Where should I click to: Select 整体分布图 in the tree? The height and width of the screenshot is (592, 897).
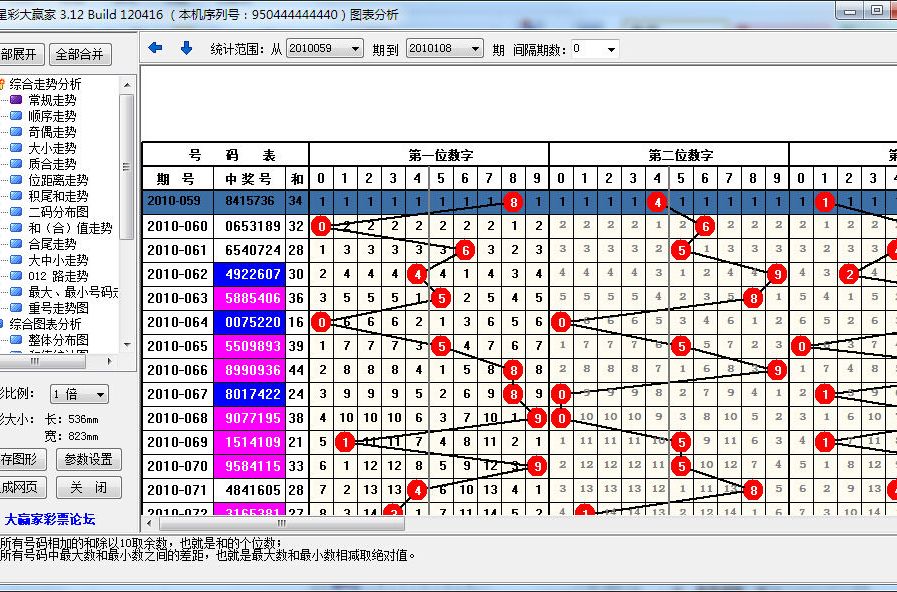pos(58,340)
